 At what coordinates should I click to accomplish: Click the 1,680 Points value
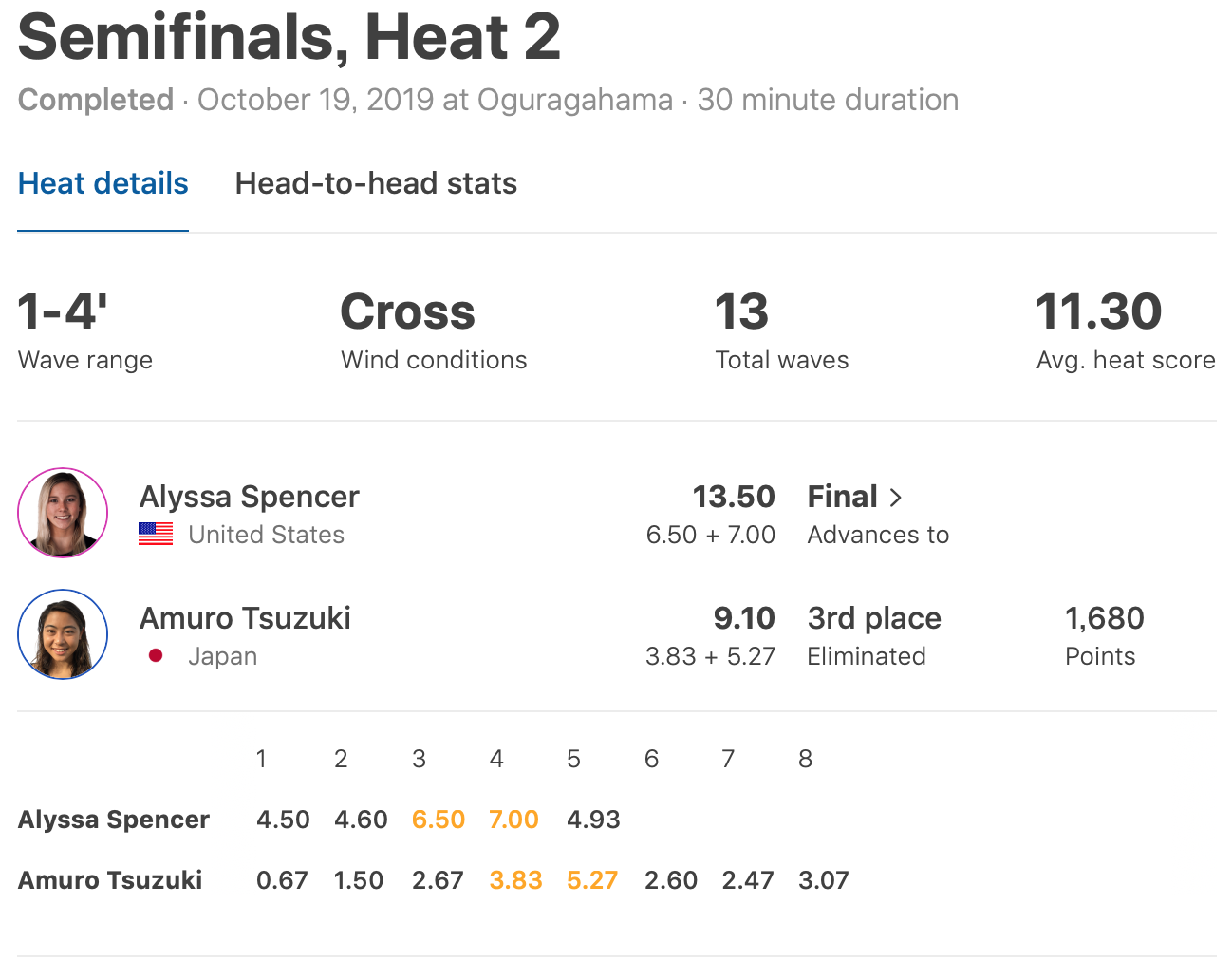1104,618
